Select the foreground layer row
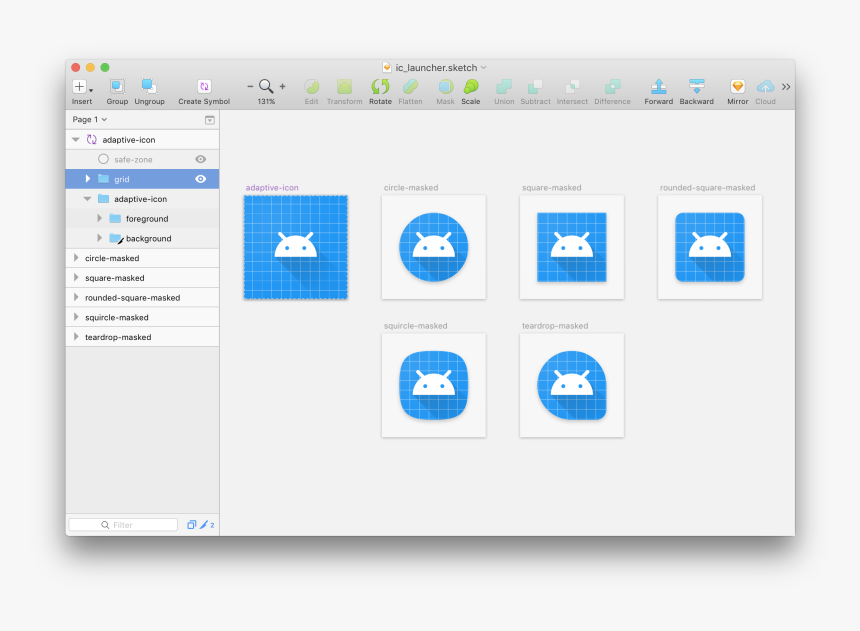 [x=143, y=218]
